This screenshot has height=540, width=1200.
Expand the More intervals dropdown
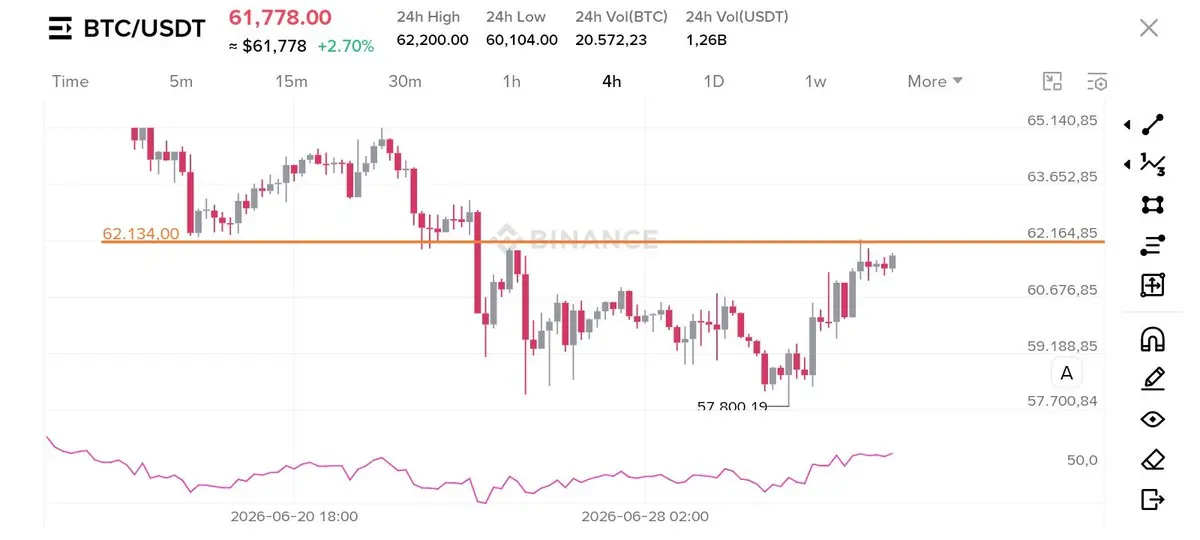tap(935, 81)
